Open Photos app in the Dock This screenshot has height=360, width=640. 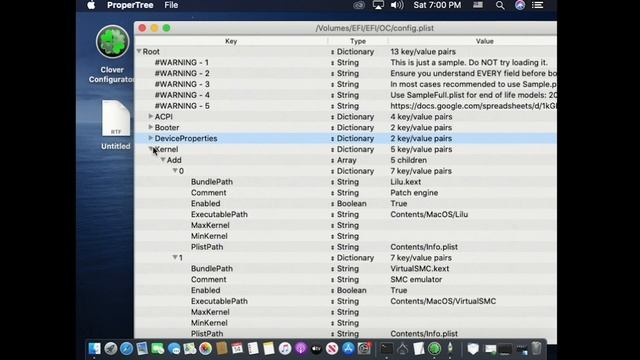(x=205, y=349)
